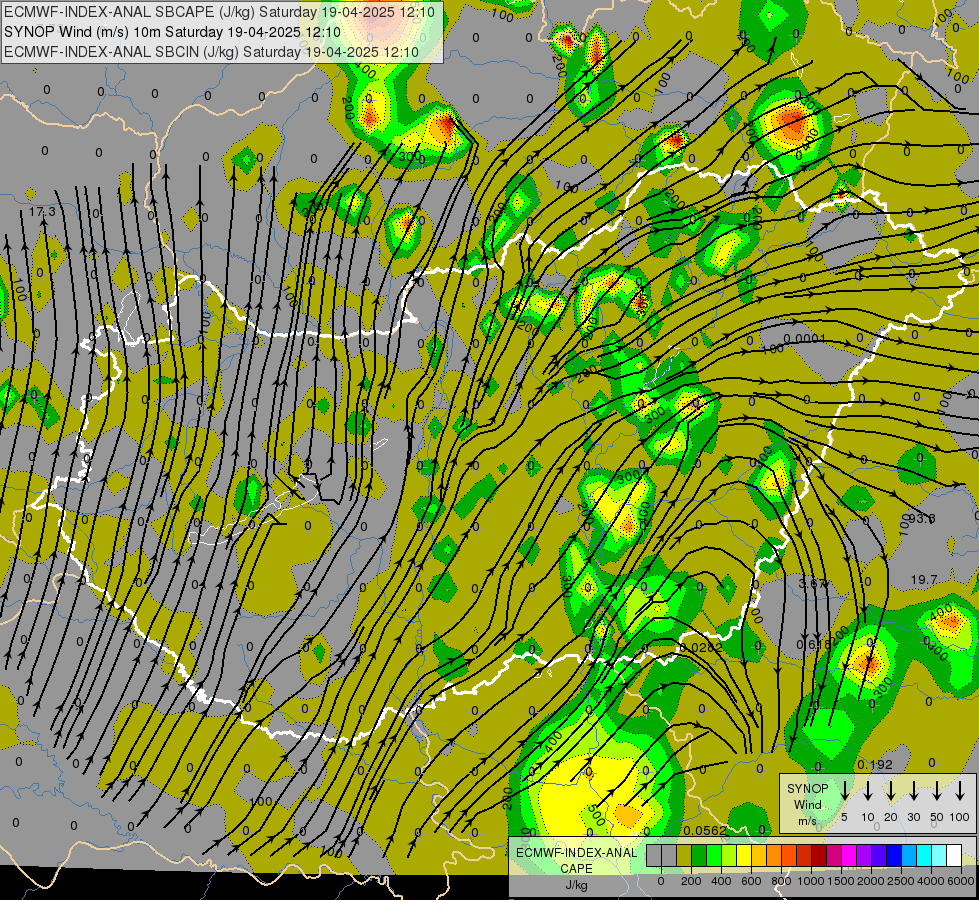Click the '1500' tick label on CAPE scale

841,881
